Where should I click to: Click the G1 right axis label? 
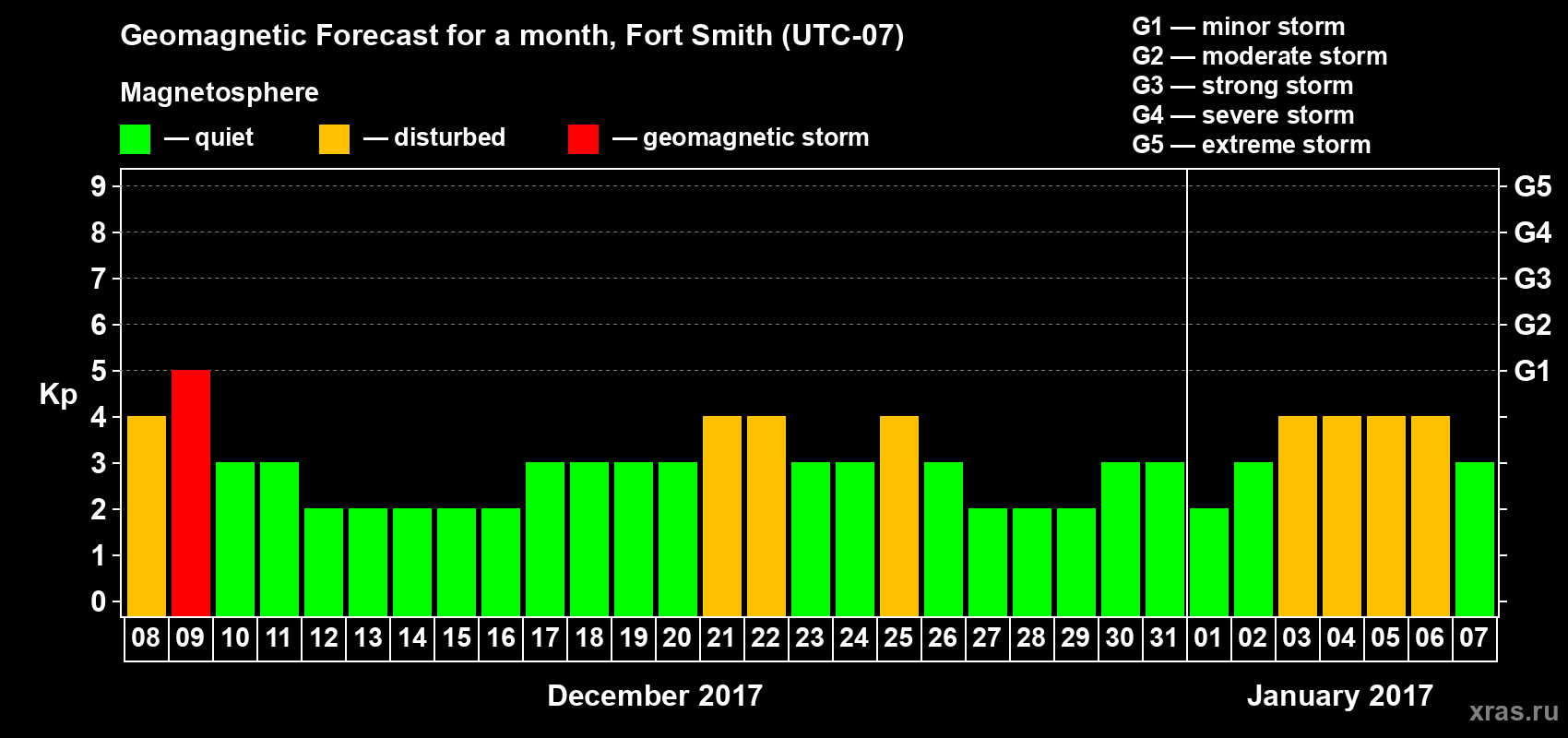click(1533, 371)
